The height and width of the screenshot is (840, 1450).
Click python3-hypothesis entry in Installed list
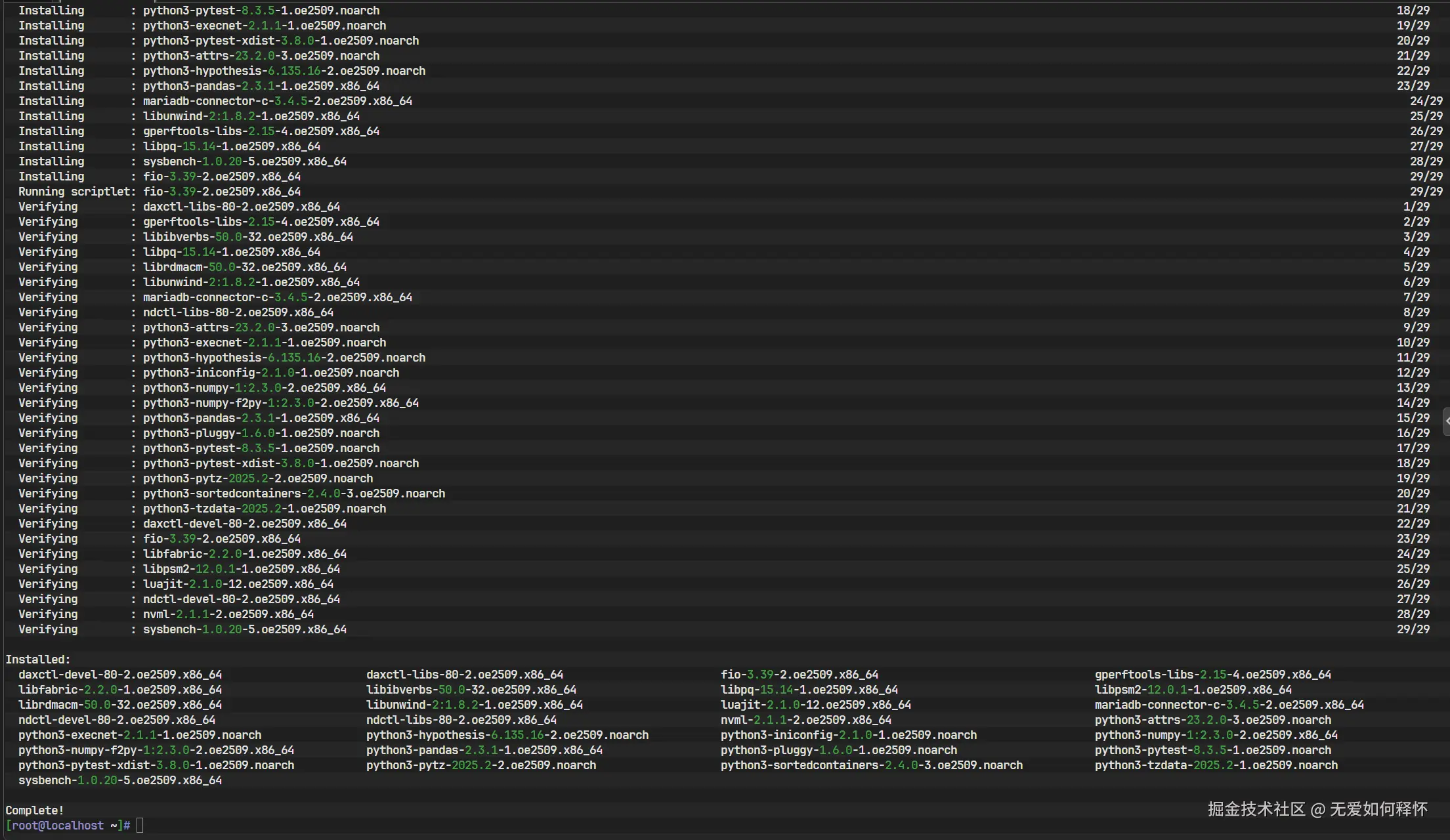(507, 735)
